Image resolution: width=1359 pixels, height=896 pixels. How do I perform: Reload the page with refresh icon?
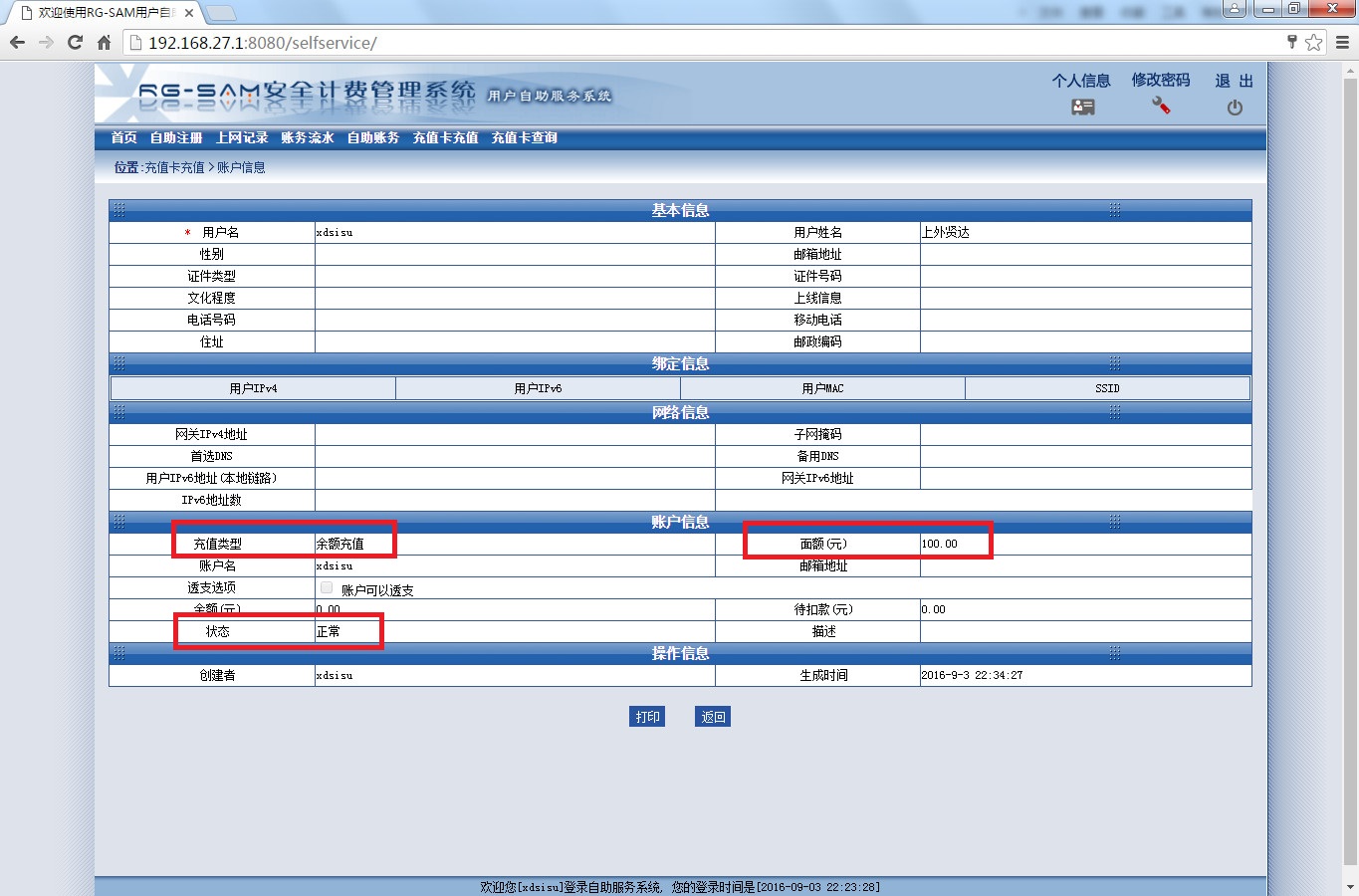pos(75,43)
